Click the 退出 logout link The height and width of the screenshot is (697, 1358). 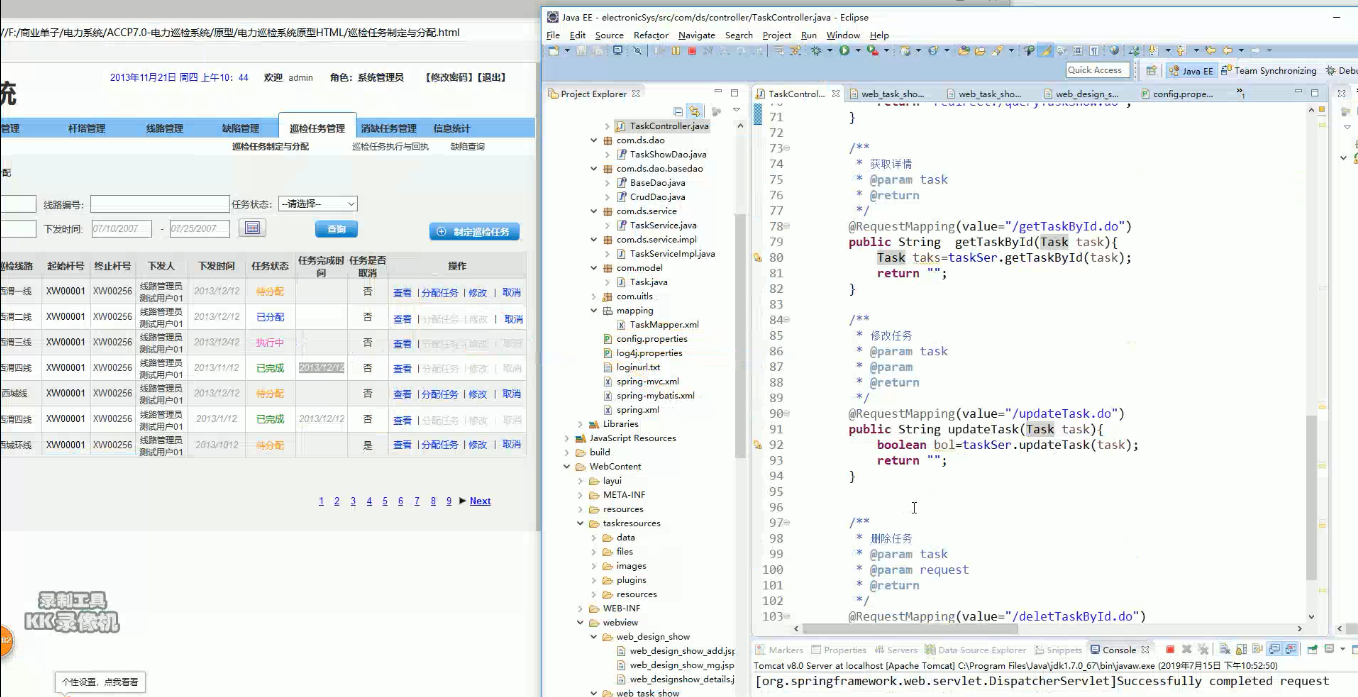point(493,77)
